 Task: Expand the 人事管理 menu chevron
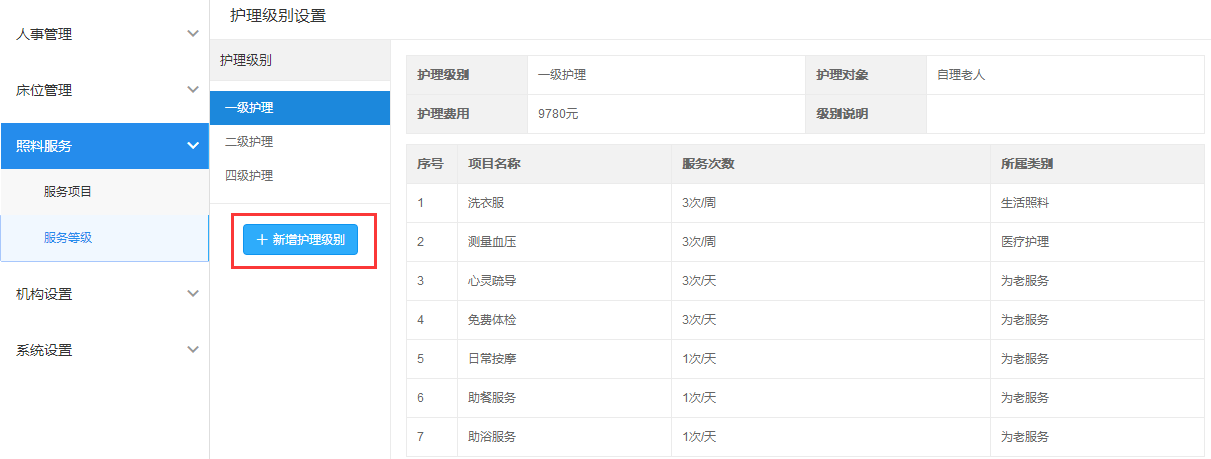tap(193, 34)
